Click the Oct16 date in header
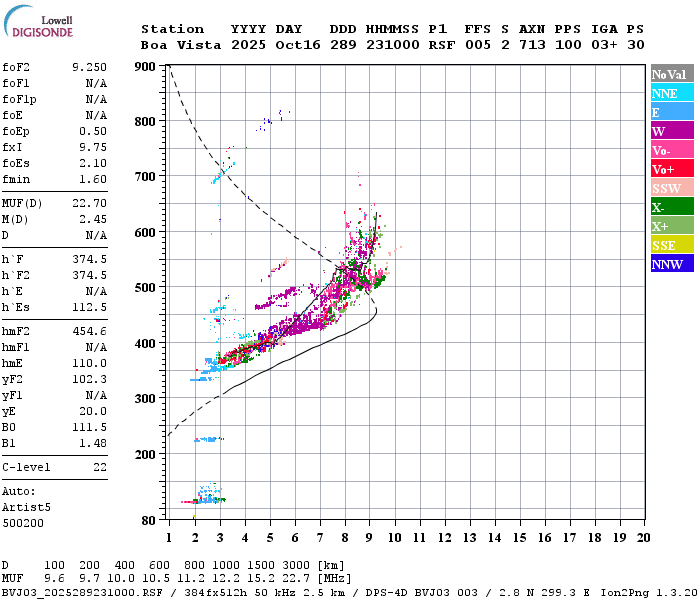This screenshot has height=600, width=700. click(298, 45)
